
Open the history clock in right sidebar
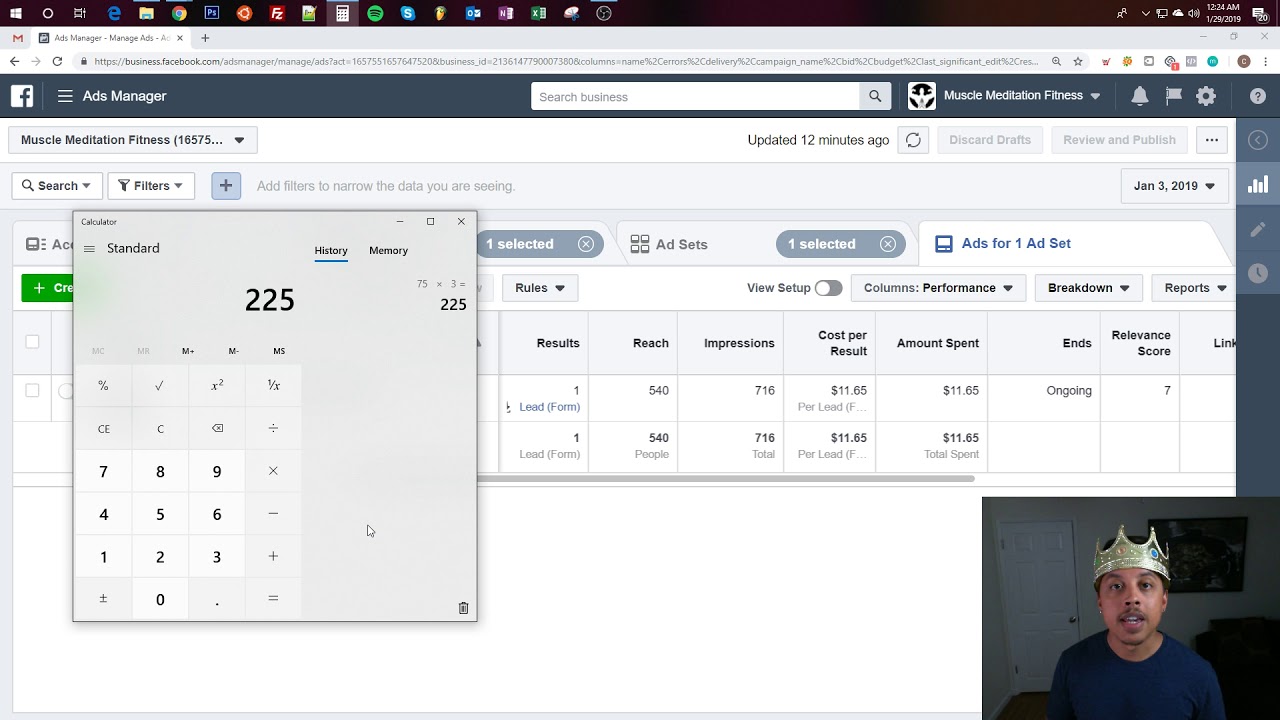coord(1258,272)
